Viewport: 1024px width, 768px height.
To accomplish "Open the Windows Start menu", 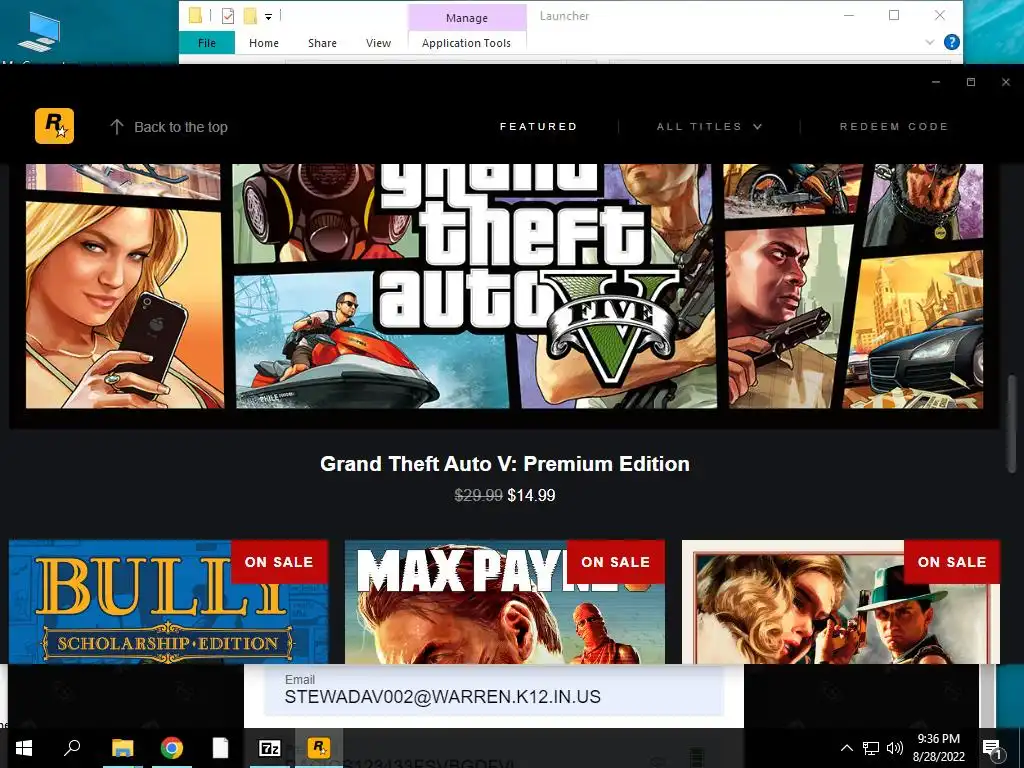I will (x=24, y=748).
